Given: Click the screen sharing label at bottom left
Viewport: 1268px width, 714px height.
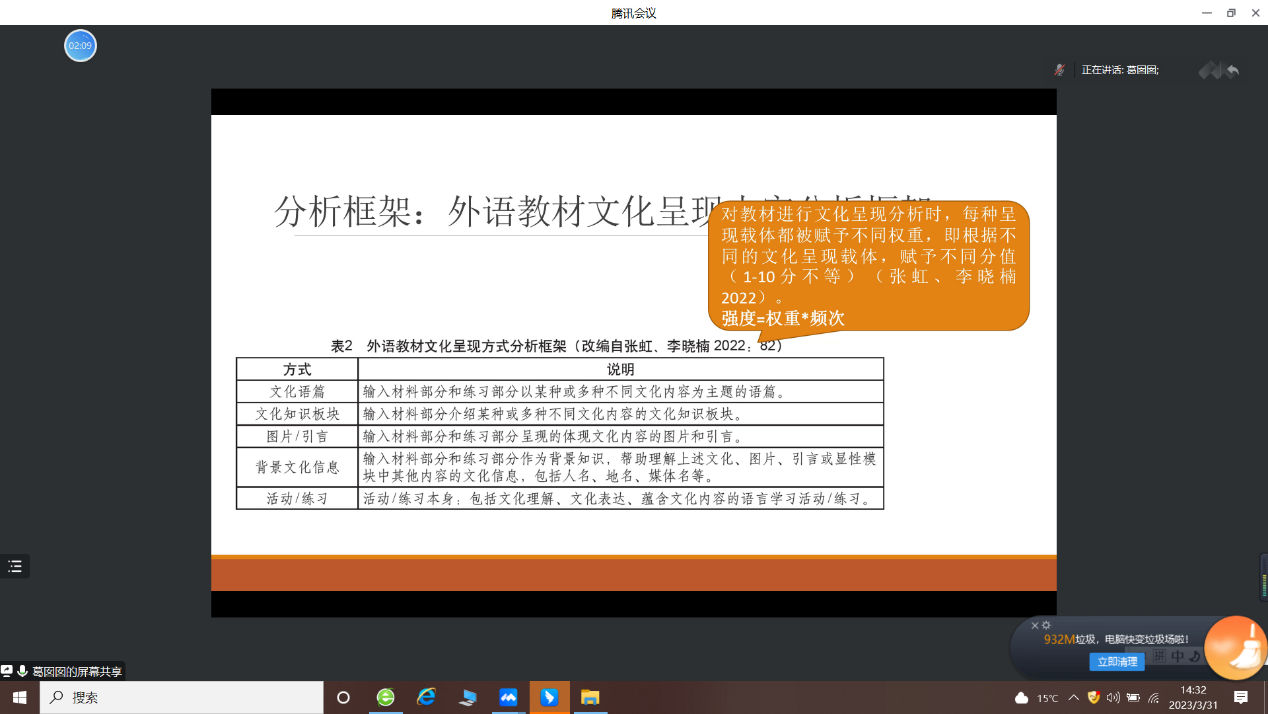Looking at the screenshot, I should pyautogui.click(x=70, y=671).
